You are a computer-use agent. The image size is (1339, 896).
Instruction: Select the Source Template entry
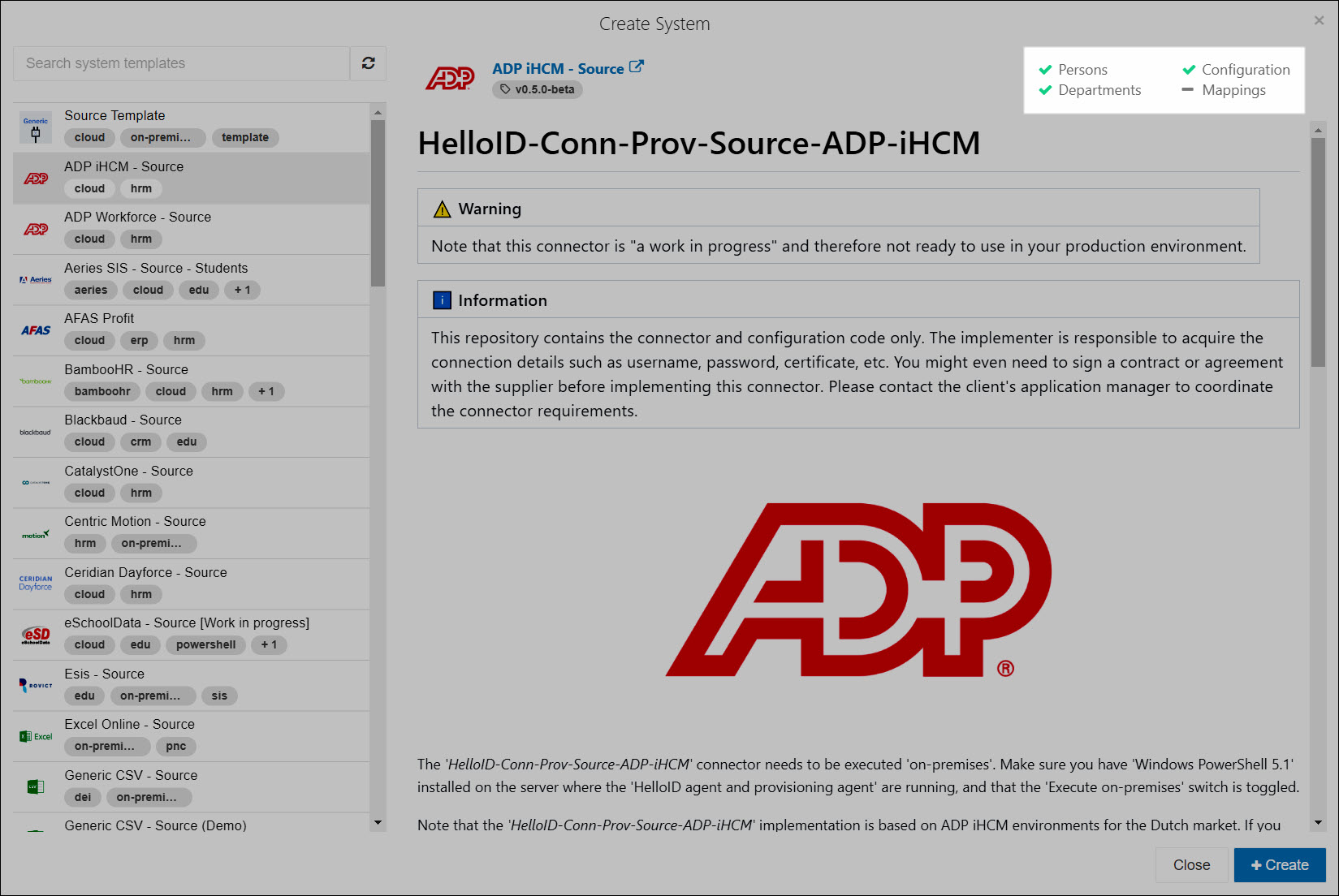[x=191, y=127]
